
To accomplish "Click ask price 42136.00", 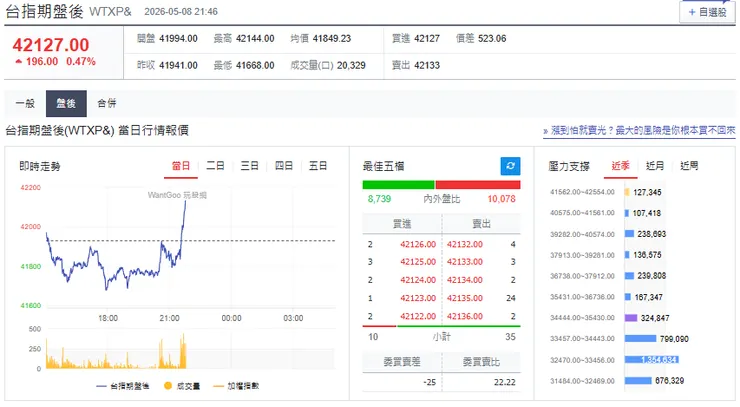I will click(465, 316).
